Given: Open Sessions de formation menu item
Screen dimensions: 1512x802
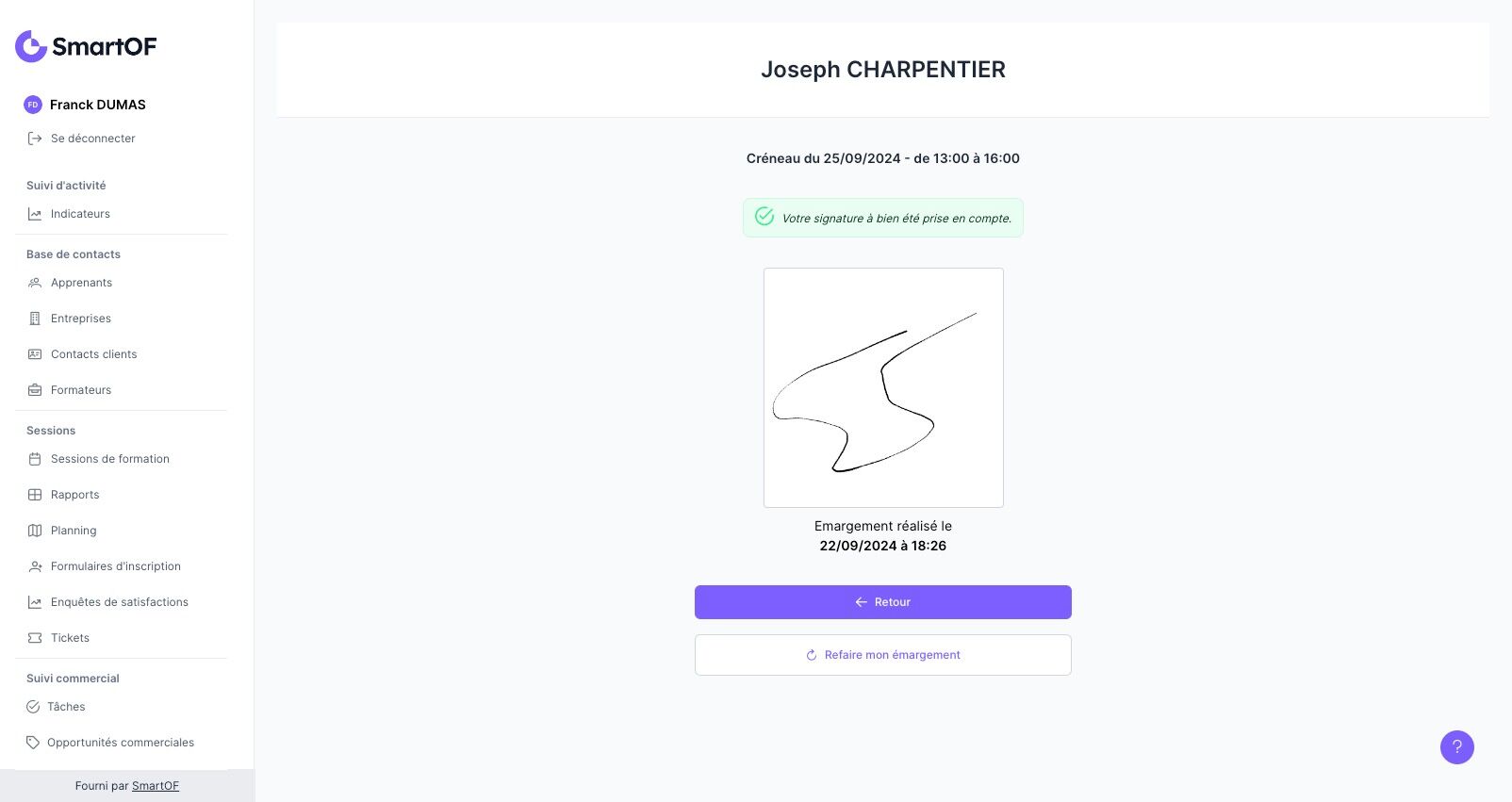Looking at the screenshot, I should pyautogui.click(x=109, y=459).
